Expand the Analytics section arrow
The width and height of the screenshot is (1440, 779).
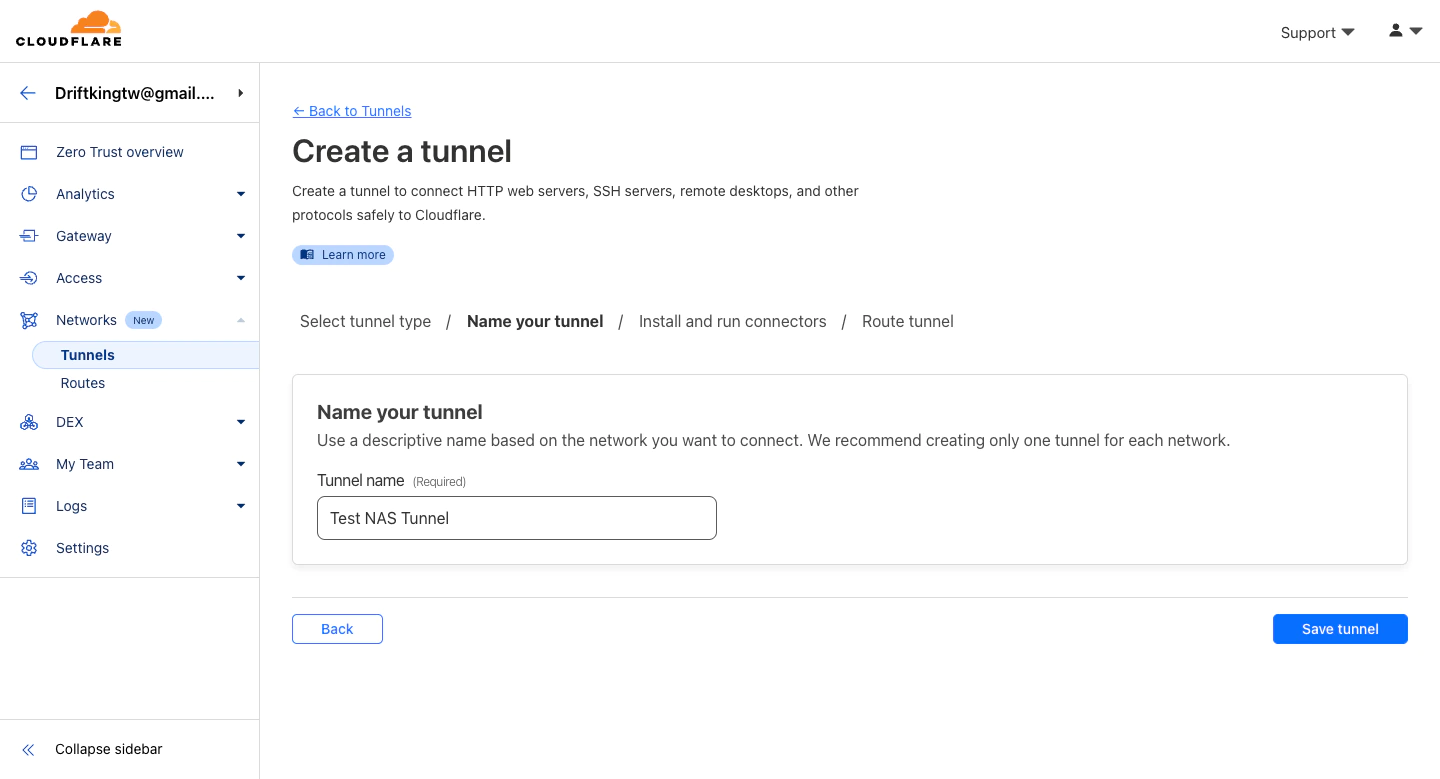pyautogui.click(x=241, y=194)
